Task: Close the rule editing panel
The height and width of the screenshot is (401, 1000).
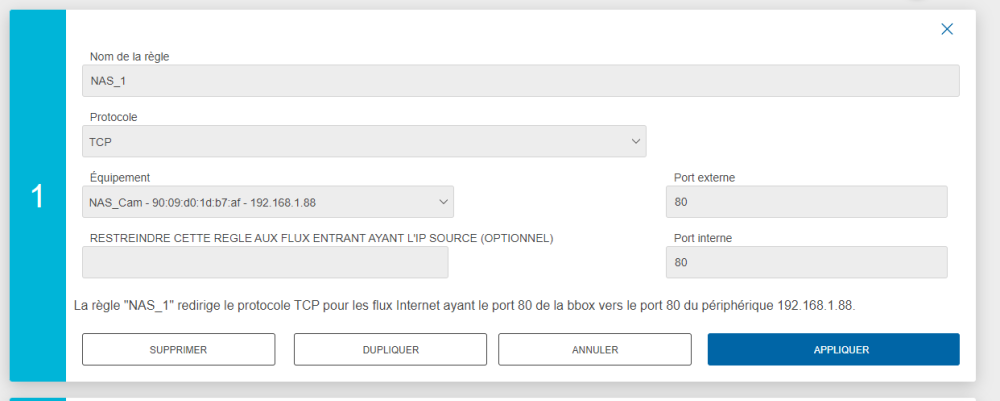Action: [947, 30]
